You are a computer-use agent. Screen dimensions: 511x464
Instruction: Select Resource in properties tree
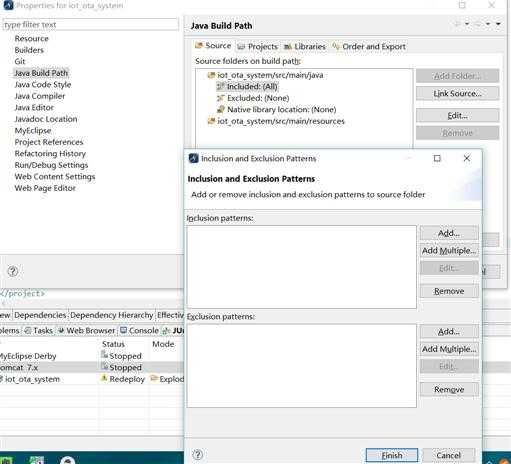point(31,39)
